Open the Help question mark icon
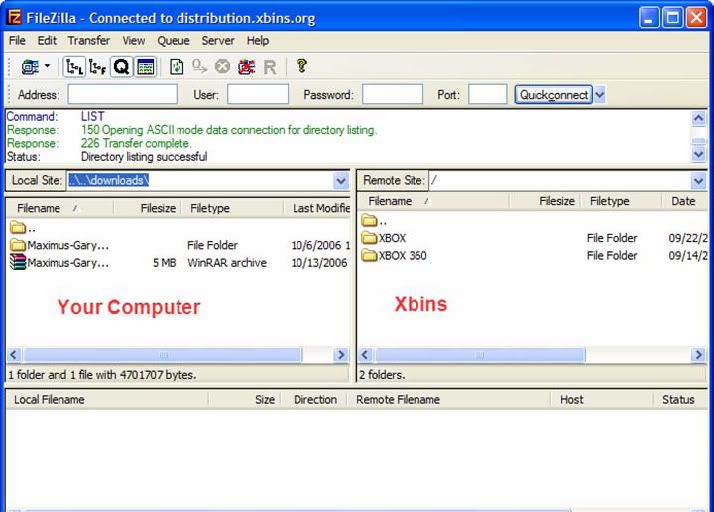714x512 pixels. 301,67
